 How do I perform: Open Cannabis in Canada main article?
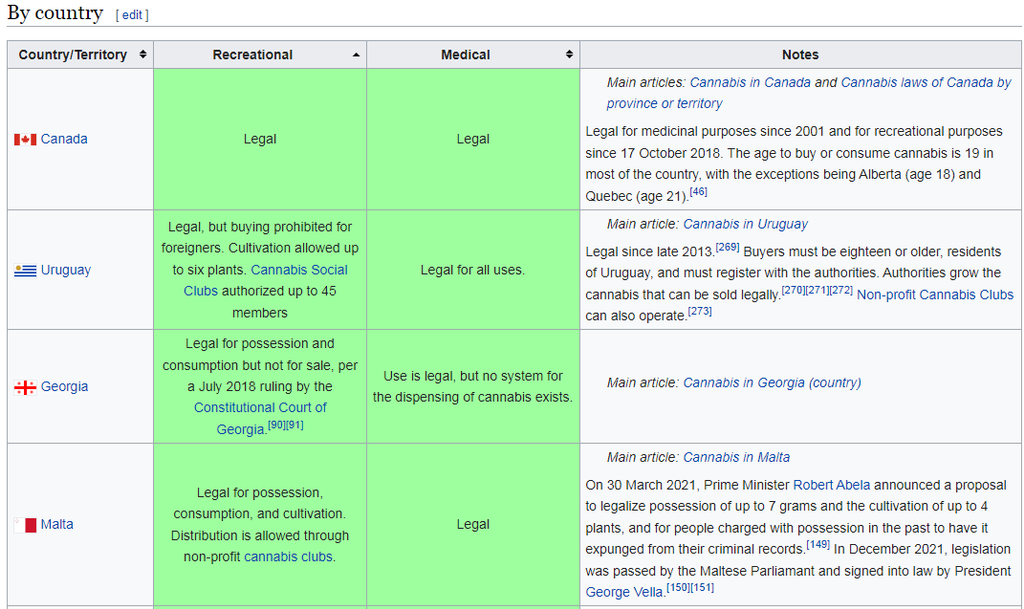click(x=750, y=83)
